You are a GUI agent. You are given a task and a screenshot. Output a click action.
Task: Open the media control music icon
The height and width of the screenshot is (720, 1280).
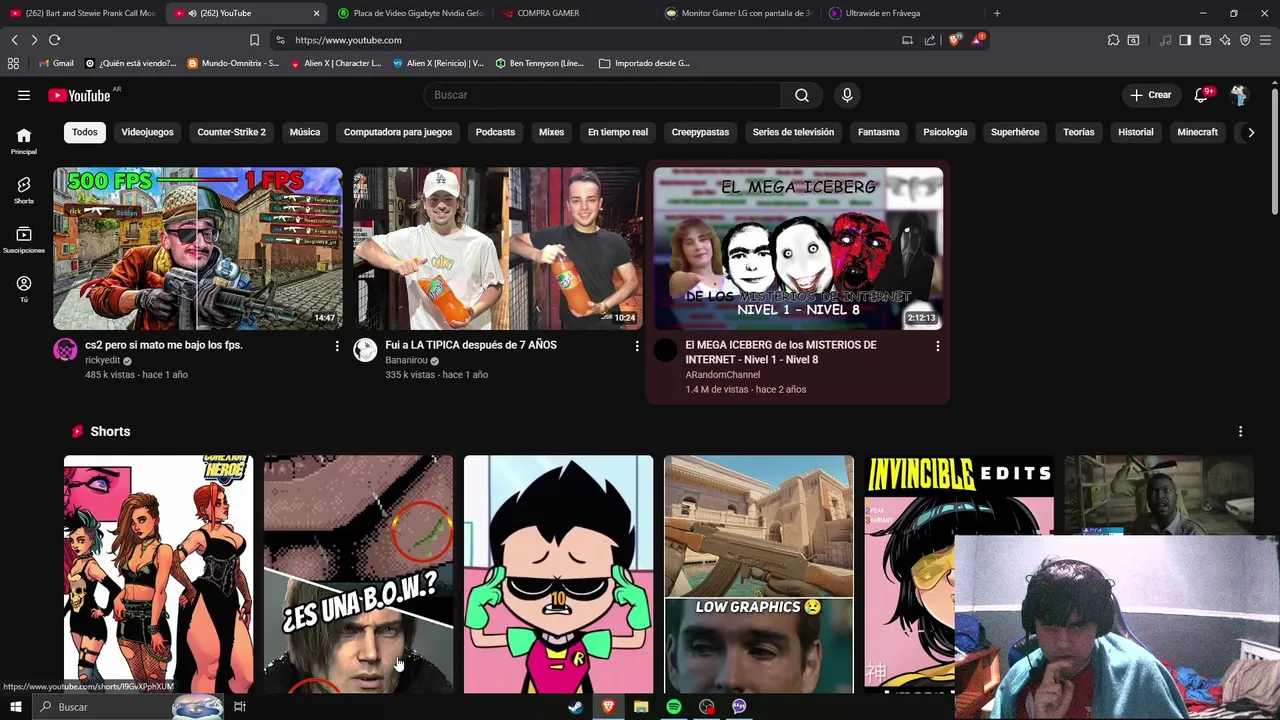click(x=1165, y=40)
